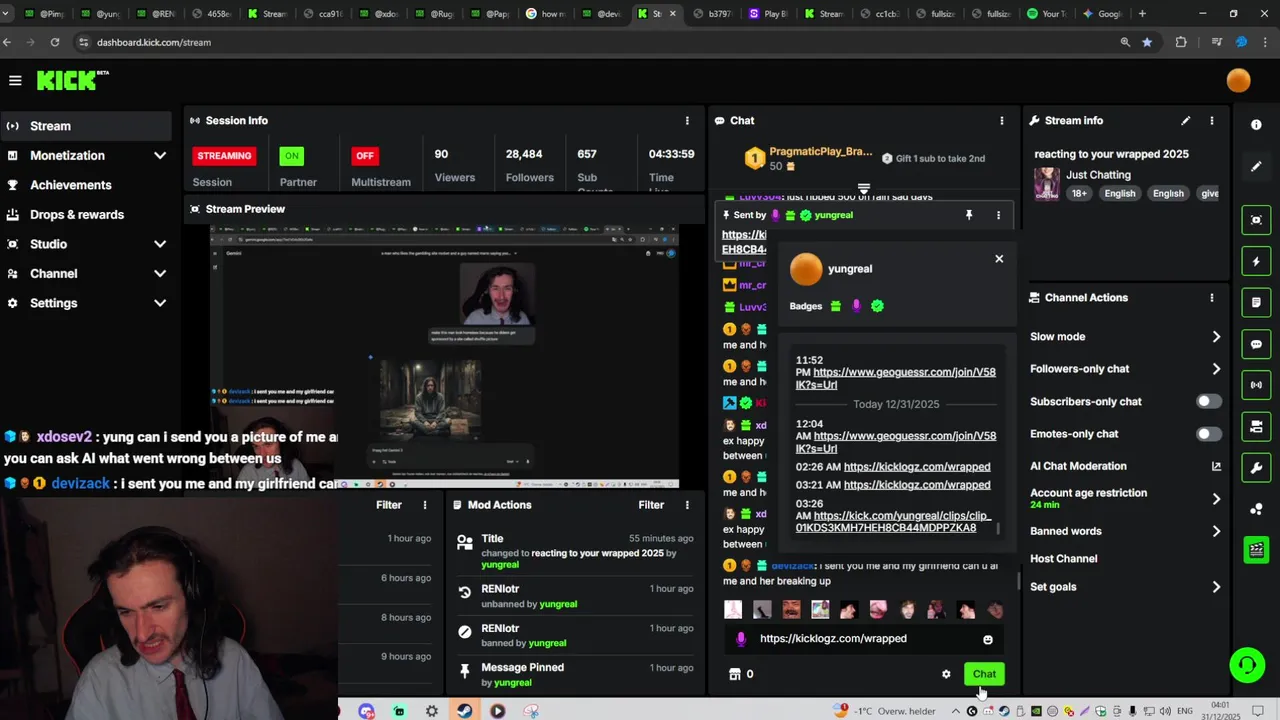Viewport: 1280px width, 720px height.
Task: Open kicklogz.com/wrapped link at 03:21 AM
Action: click(x=917, y=485)
